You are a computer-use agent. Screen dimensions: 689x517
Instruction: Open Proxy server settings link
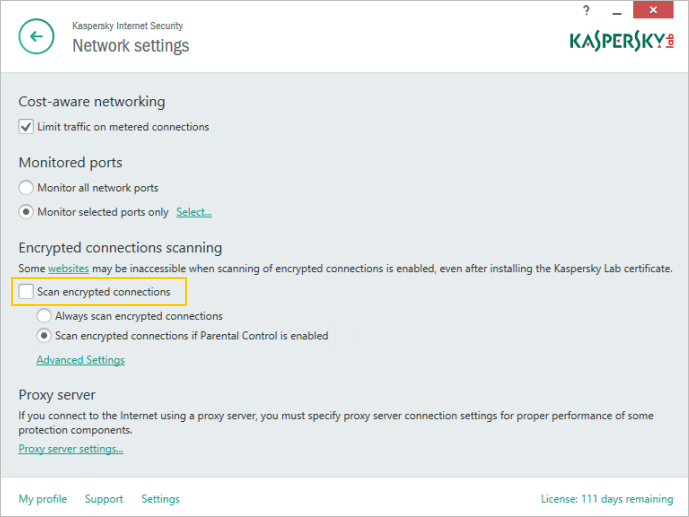coord(71,449)
